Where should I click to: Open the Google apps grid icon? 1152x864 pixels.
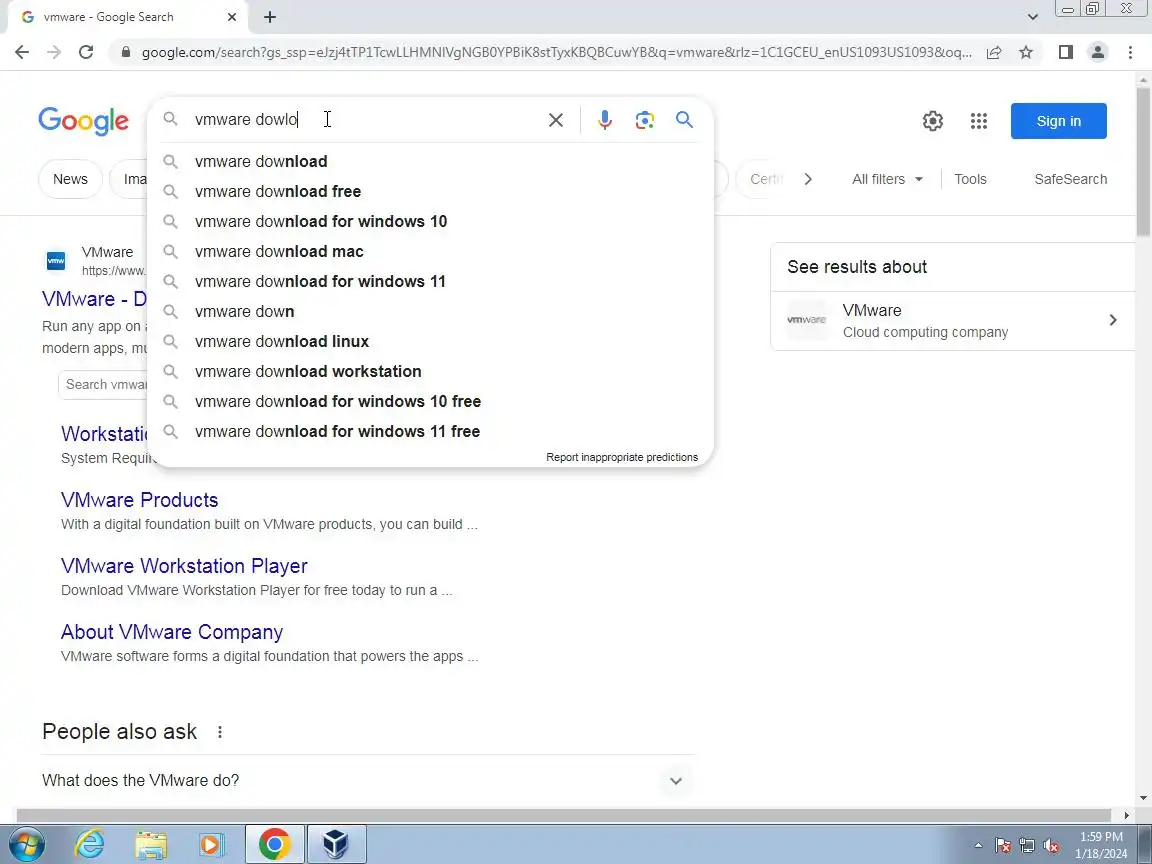tap(979, 121)
